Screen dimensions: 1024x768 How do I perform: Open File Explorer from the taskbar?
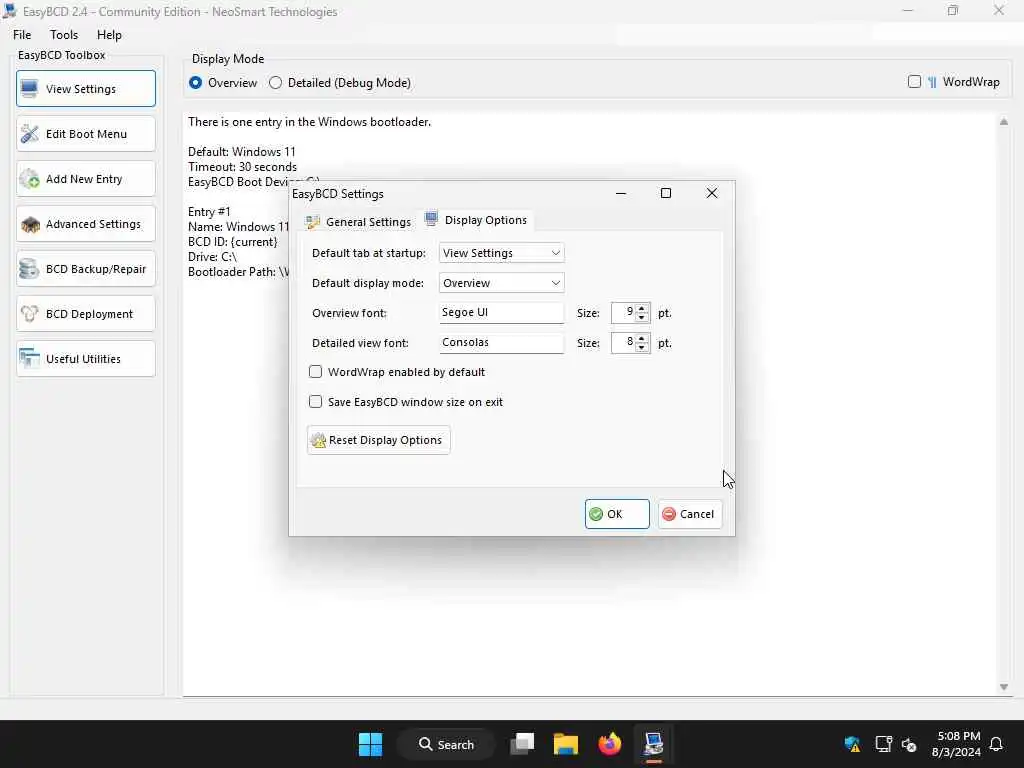click(566, 744)
